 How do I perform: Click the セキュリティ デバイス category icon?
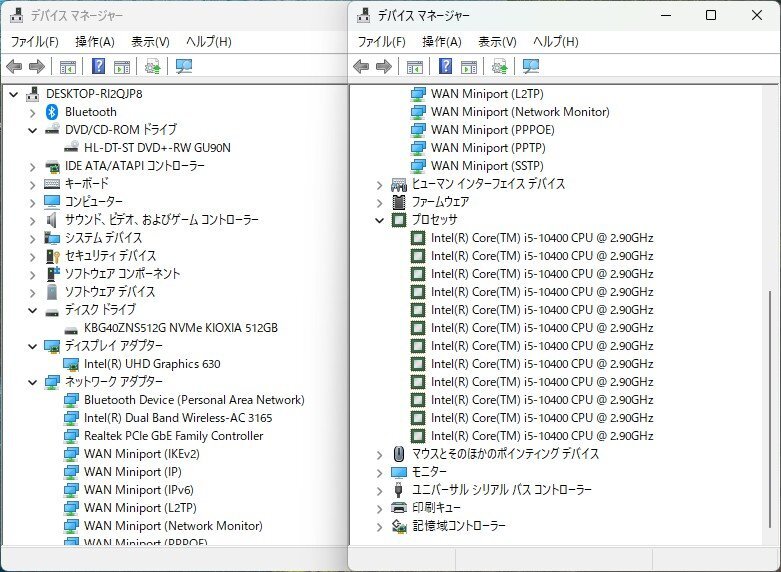tap(52, 256)
